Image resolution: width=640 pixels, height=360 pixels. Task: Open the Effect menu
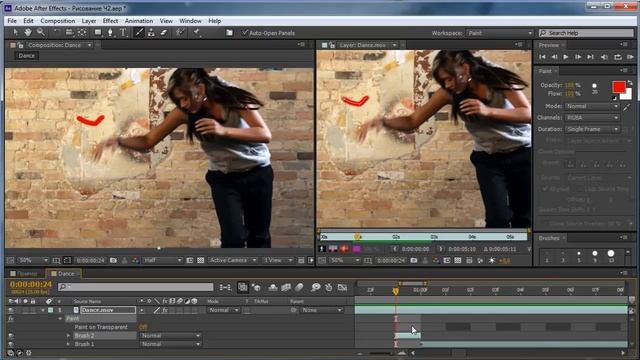pos(110,21)
